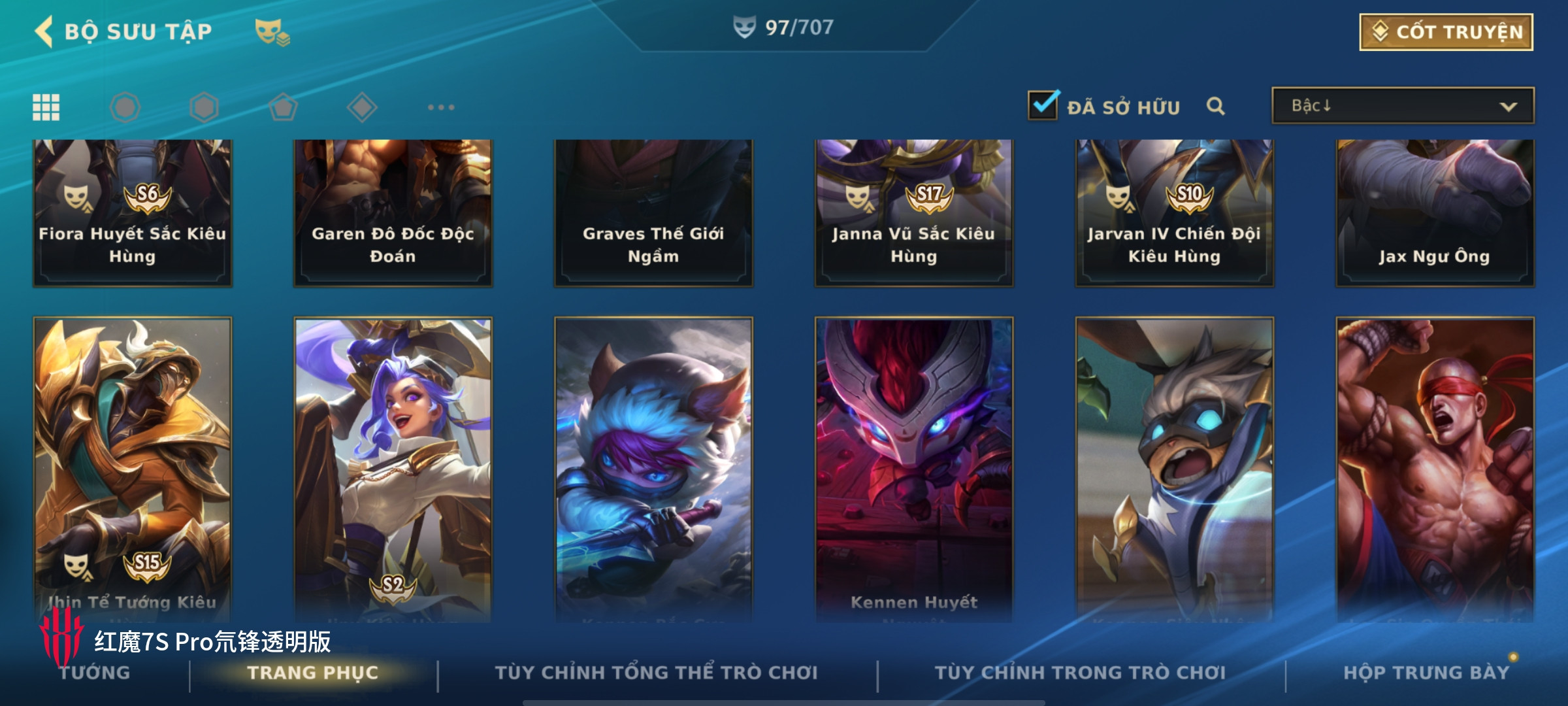
Task: Expand the Bậc sort dropdown
Action: 1403,105
